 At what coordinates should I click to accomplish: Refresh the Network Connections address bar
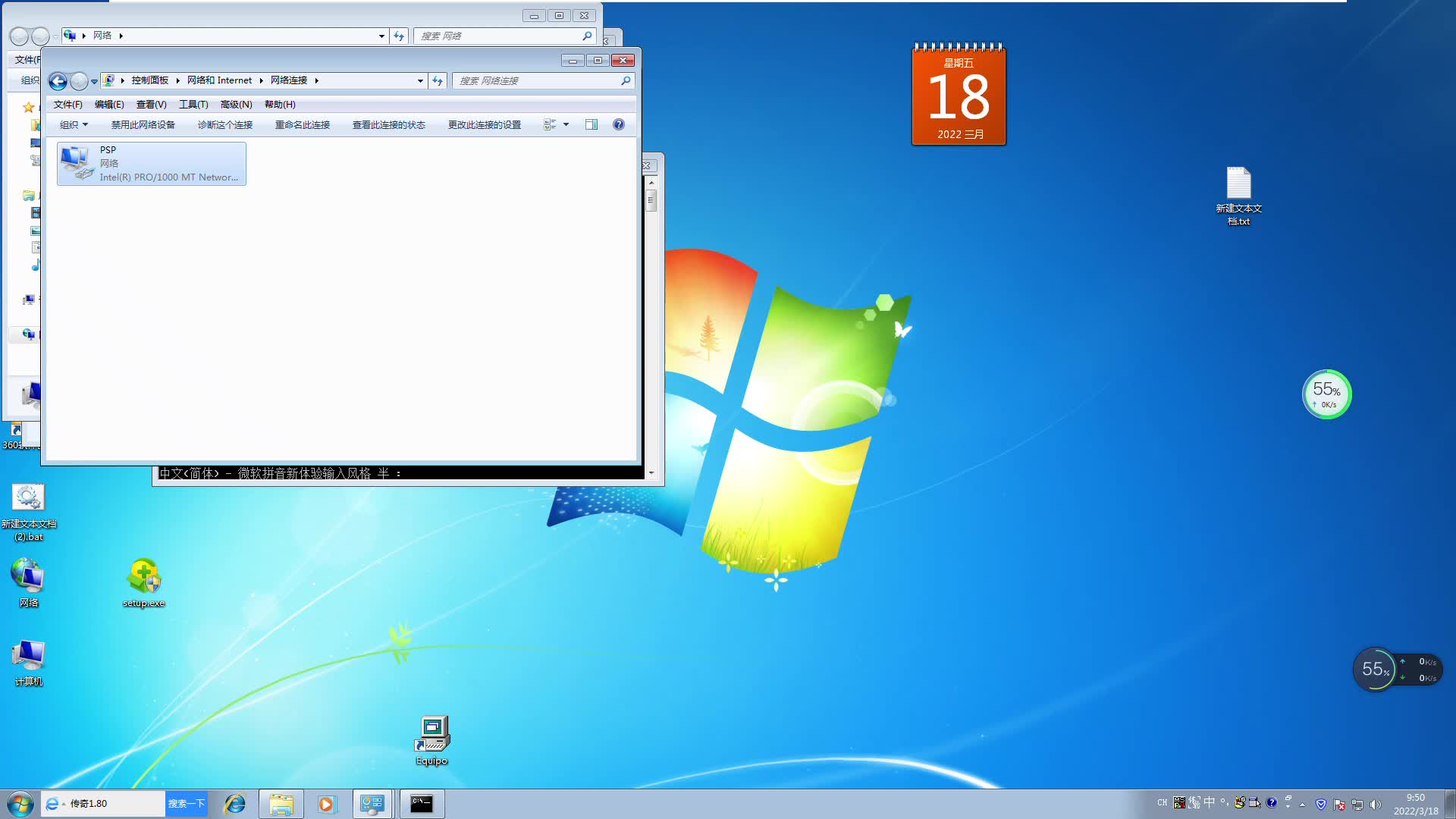tap(438, 80)
